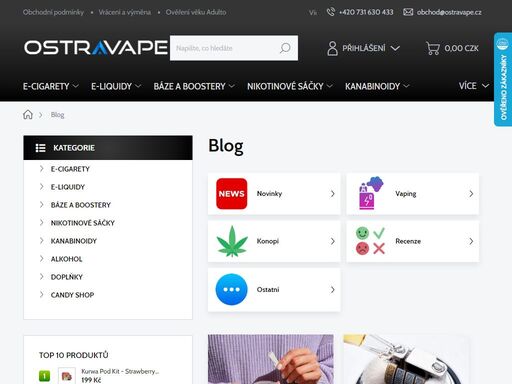This screenshot has height=384, width=512.
Task: Open the shopping cart icon
Action: click(433, 48)
